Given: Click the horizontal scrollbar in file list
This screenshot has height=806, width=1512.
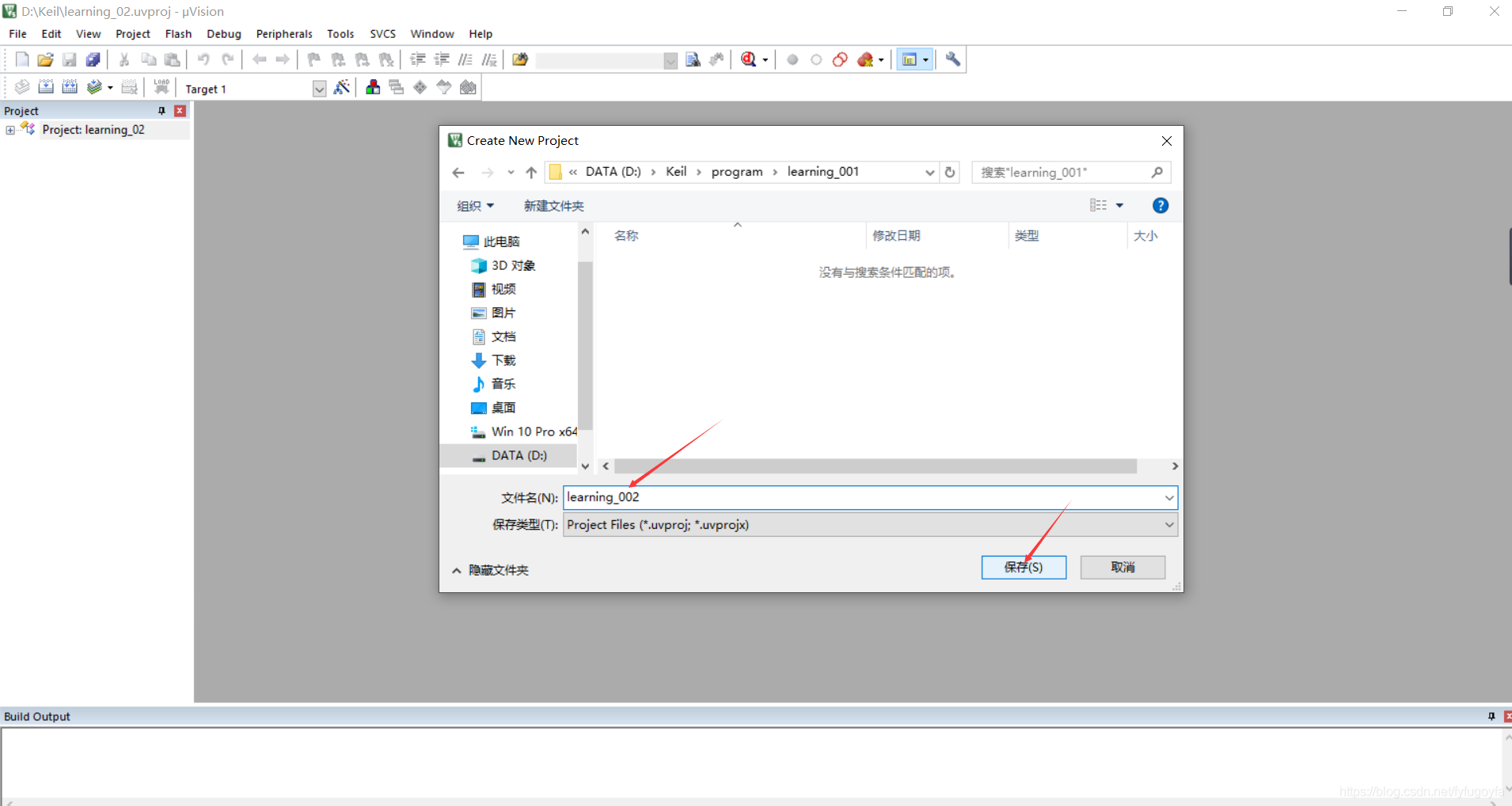Looking at the screenshot, I should [x=875, y=466].
